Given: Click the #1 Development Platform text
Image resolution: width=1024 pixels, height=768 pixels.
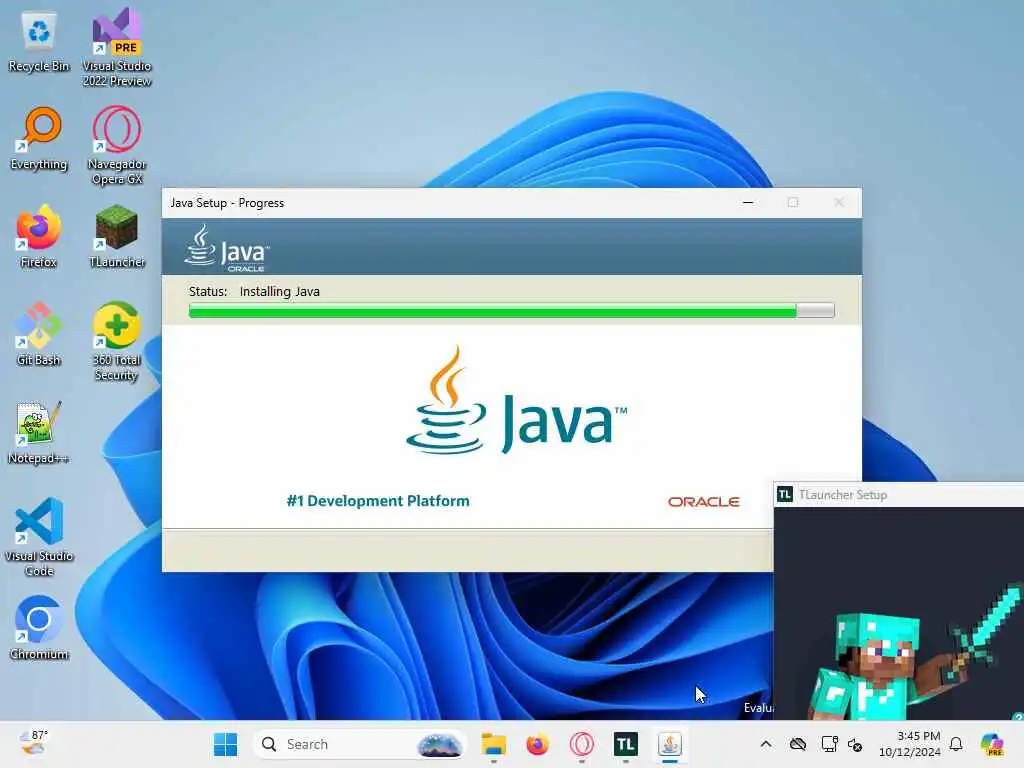Looking at the screenshot, I should [x=378, y=501].
